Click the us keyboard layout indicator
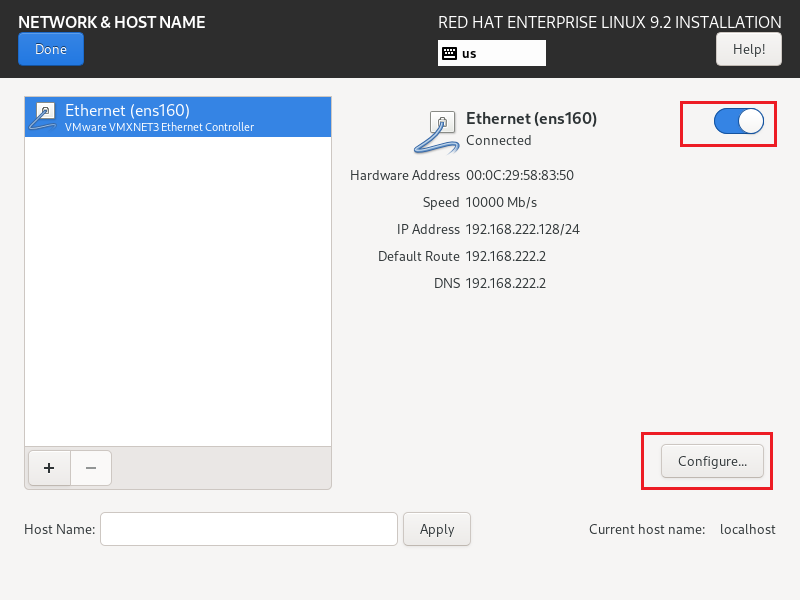The width and height of the screenshot is (800, 600). point(491,53)
